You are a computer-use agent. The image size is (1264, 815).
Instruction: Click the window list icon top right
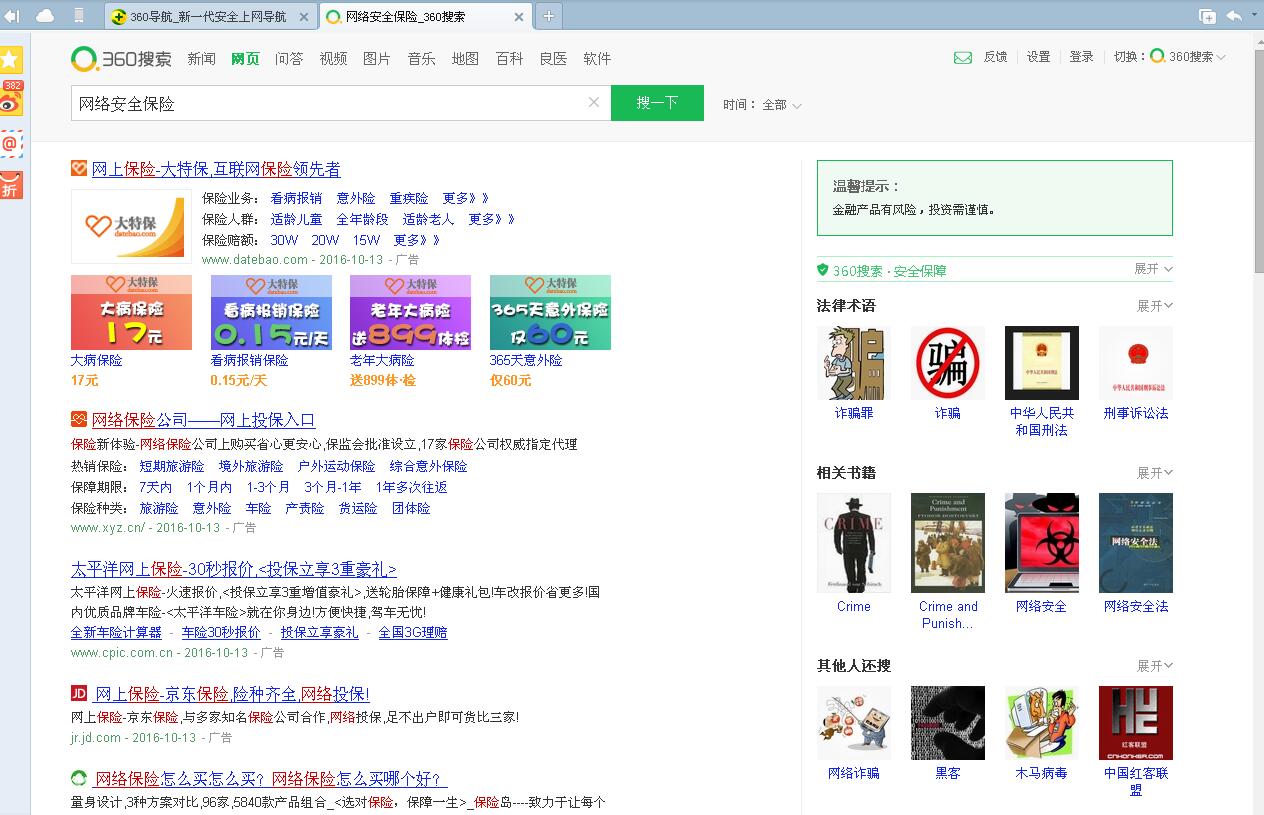click(1208, 16)
